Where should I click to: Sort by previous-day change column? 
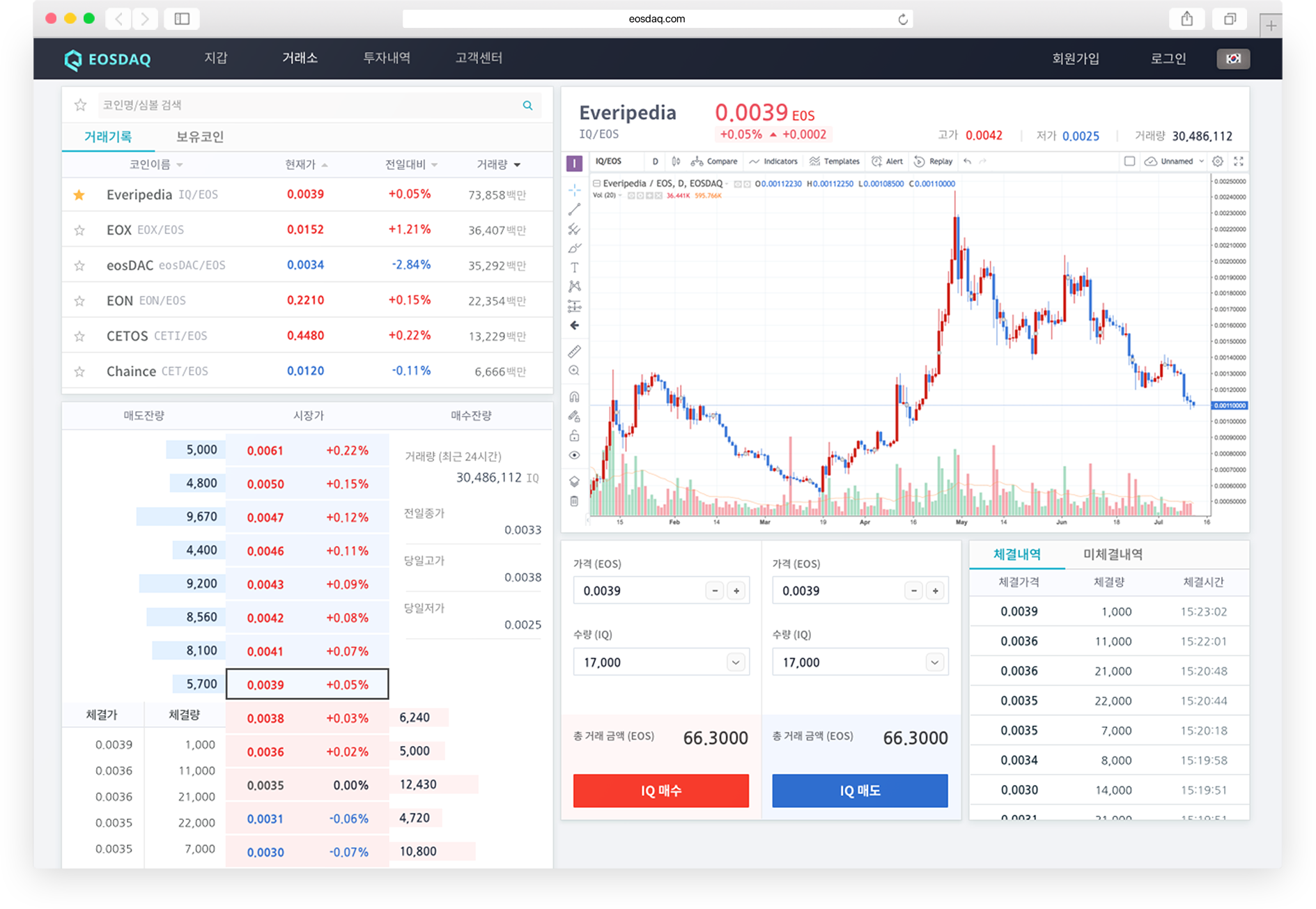coord(411,165)
